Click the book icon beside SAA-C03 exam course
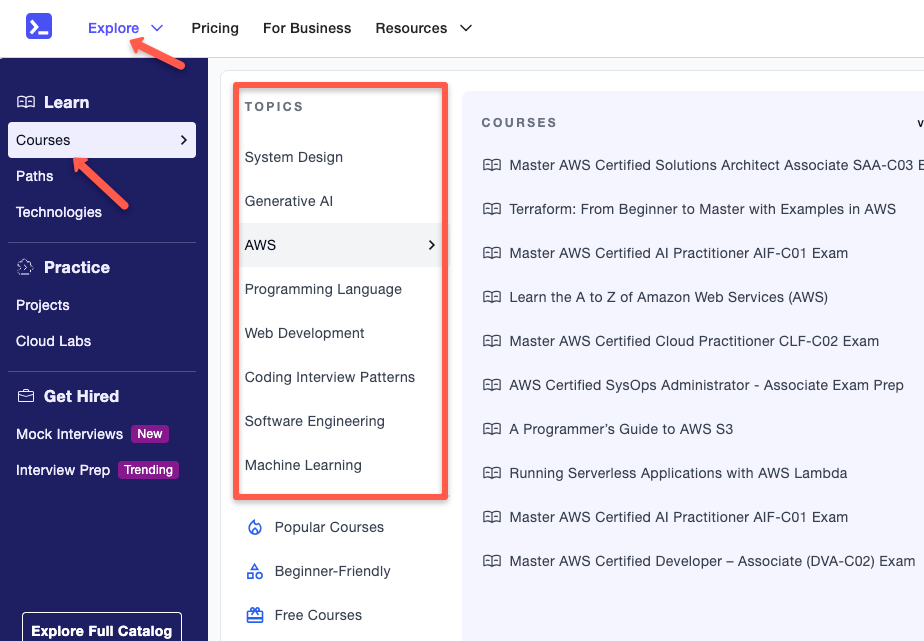 coord(491,165)
